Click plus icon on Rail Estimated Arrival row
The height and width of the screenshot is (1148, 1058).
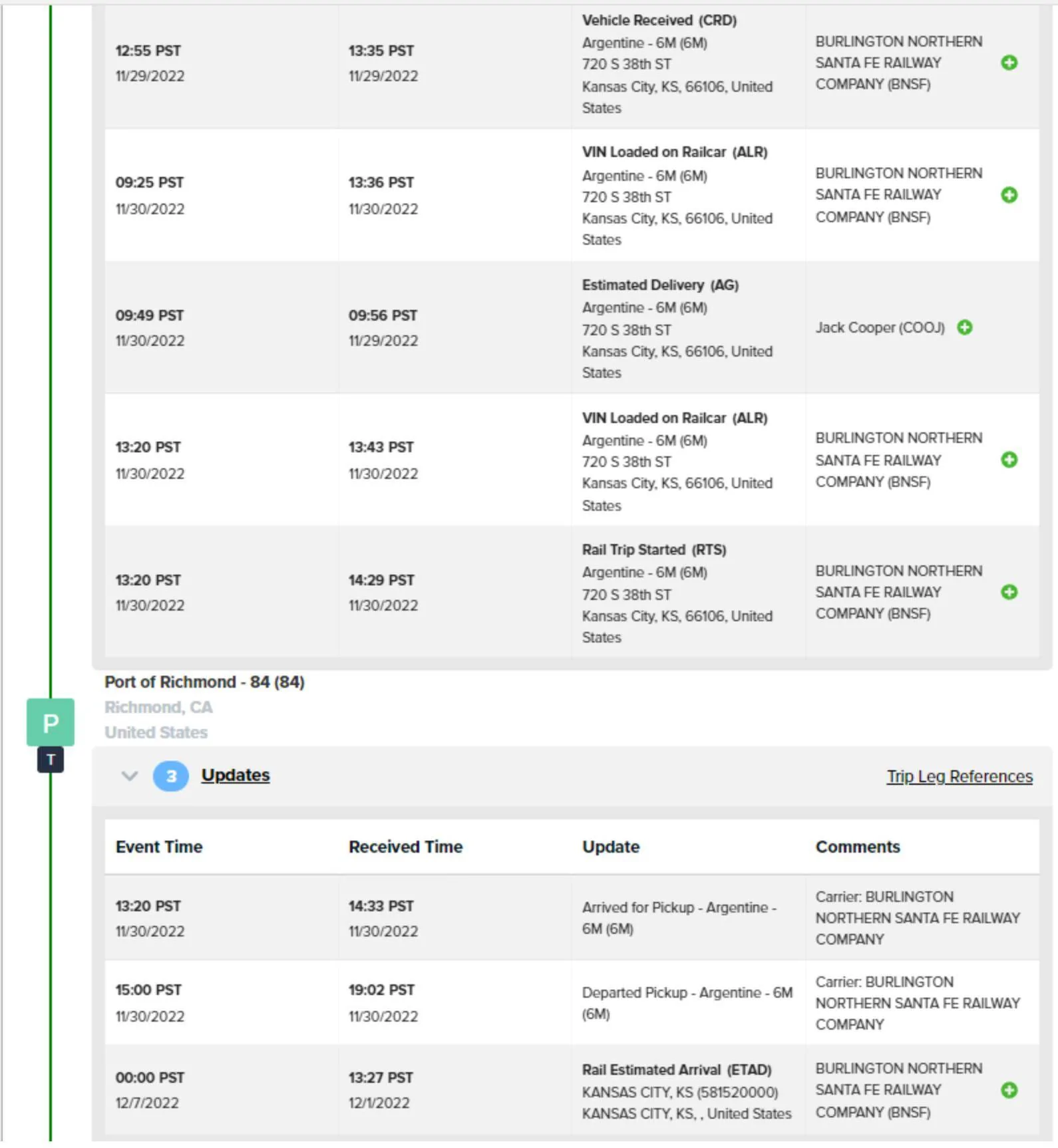(x=1009, y=1090)
